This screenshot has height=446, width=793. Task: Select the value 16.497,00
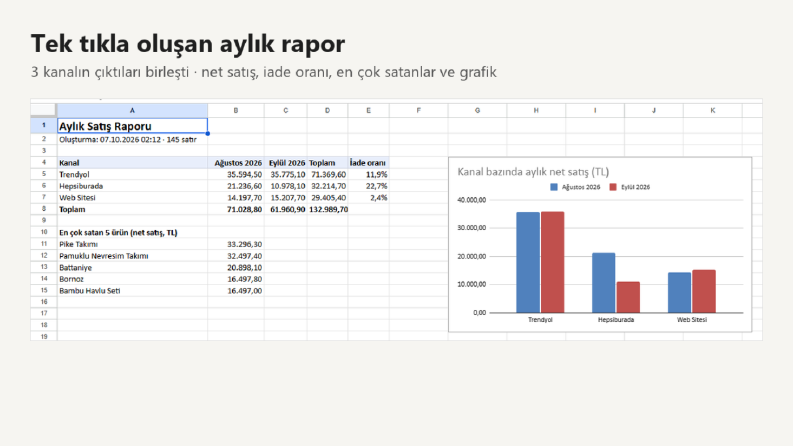pyautogui.click(x=236, y=290)
